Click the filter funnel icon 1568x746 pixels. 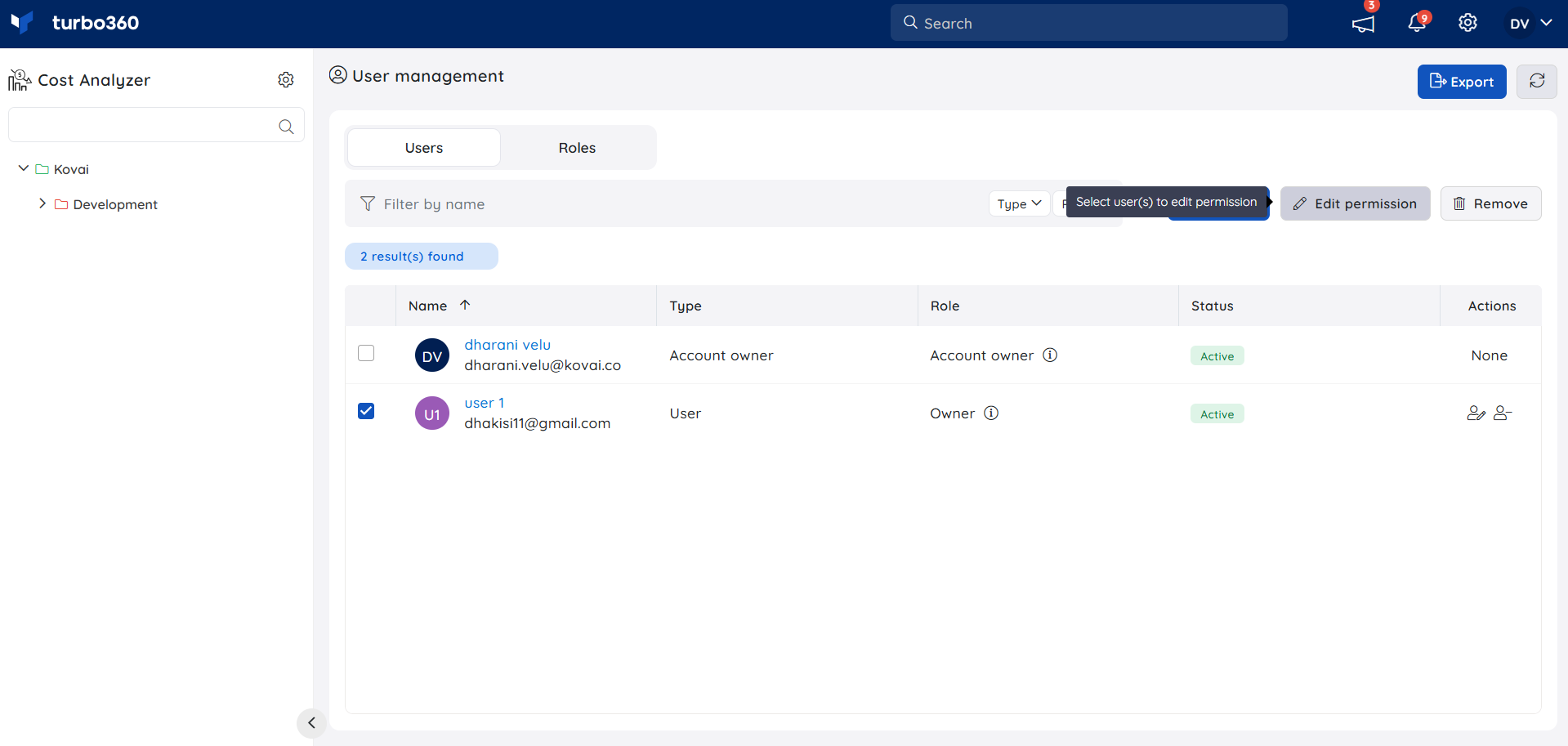click(x=368, y=203)
